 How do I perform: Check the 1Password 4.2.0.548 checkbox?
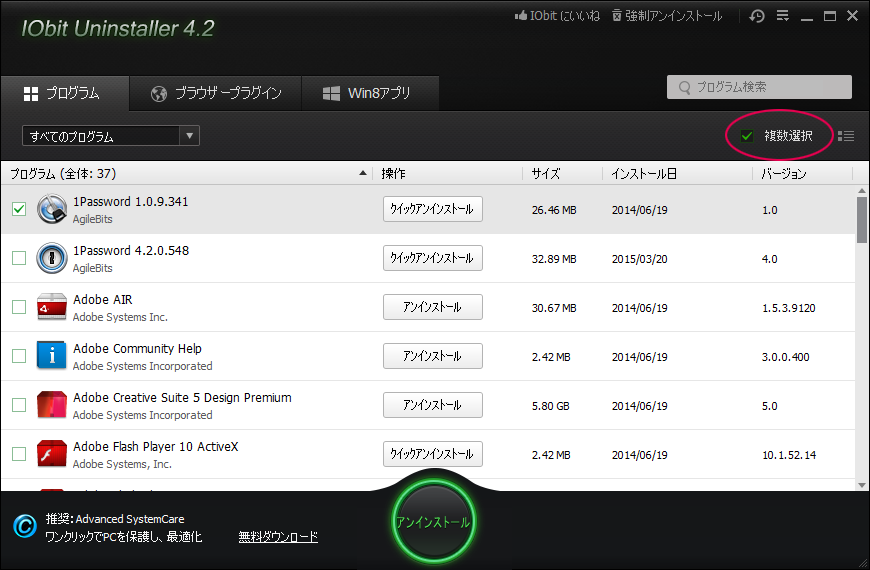pos(19,258)
